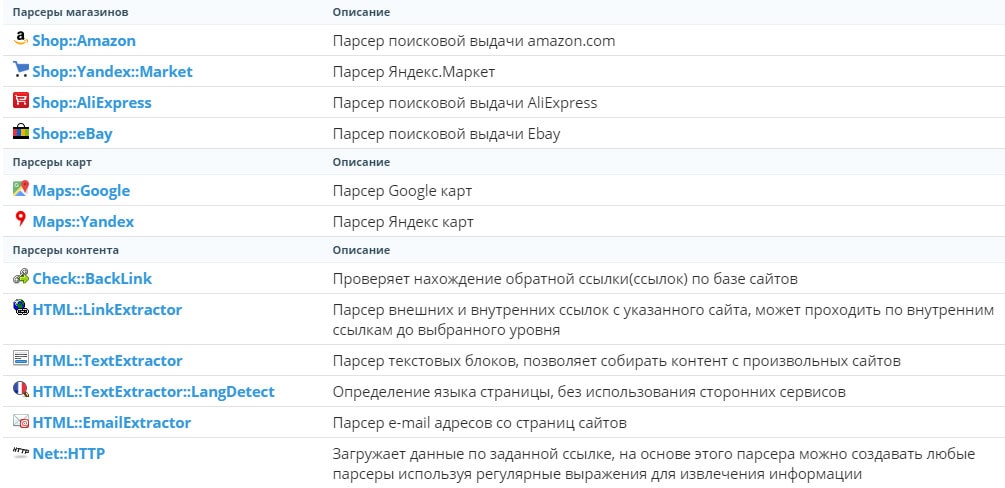Viewport: 1005px width, 488px height.
Task: Select the Парсеры контента section header
Action: click(x=65, y=250)
